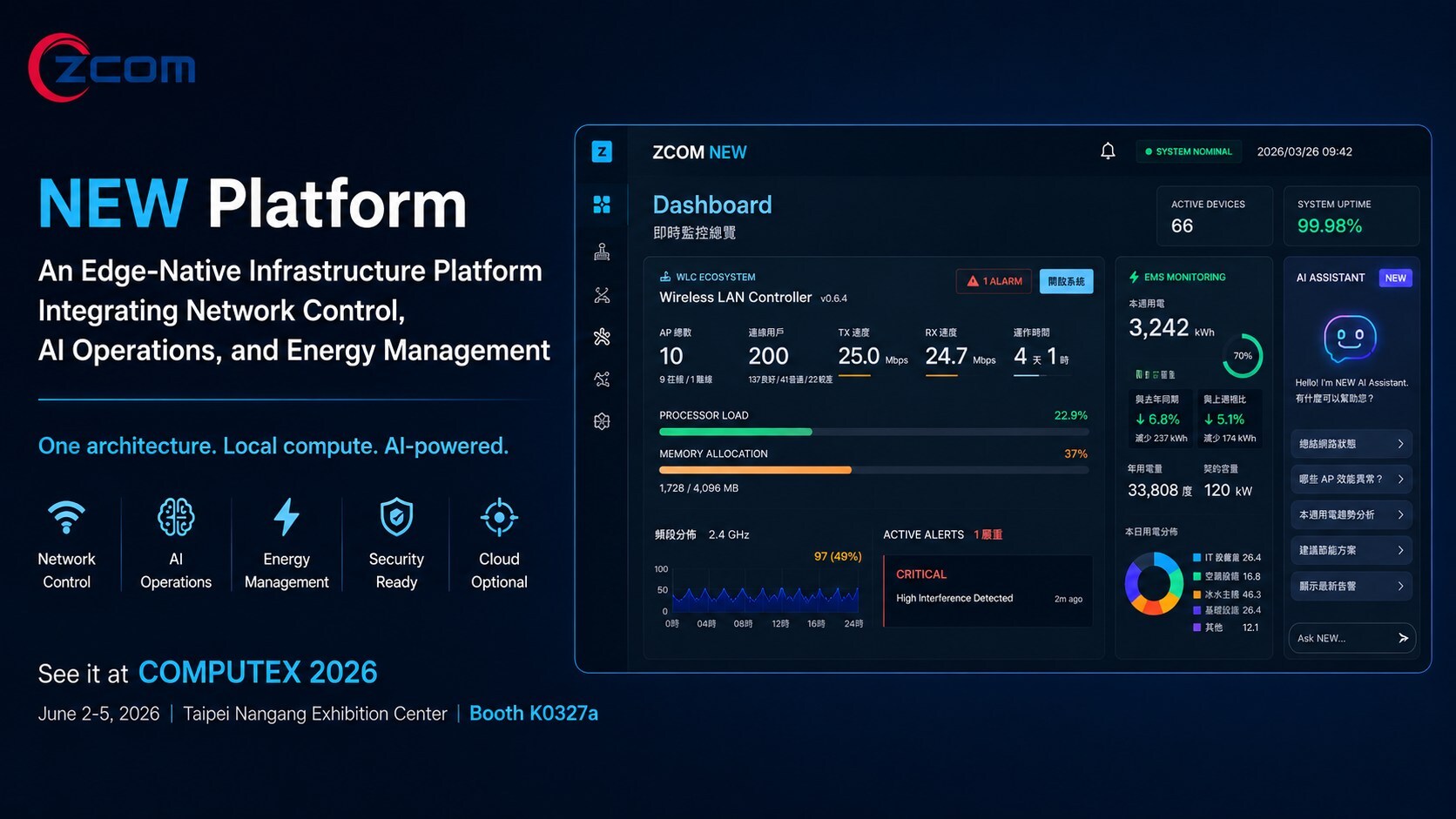
Task: Click the ZCOM logo at top left
Action: tap(111, 68)
